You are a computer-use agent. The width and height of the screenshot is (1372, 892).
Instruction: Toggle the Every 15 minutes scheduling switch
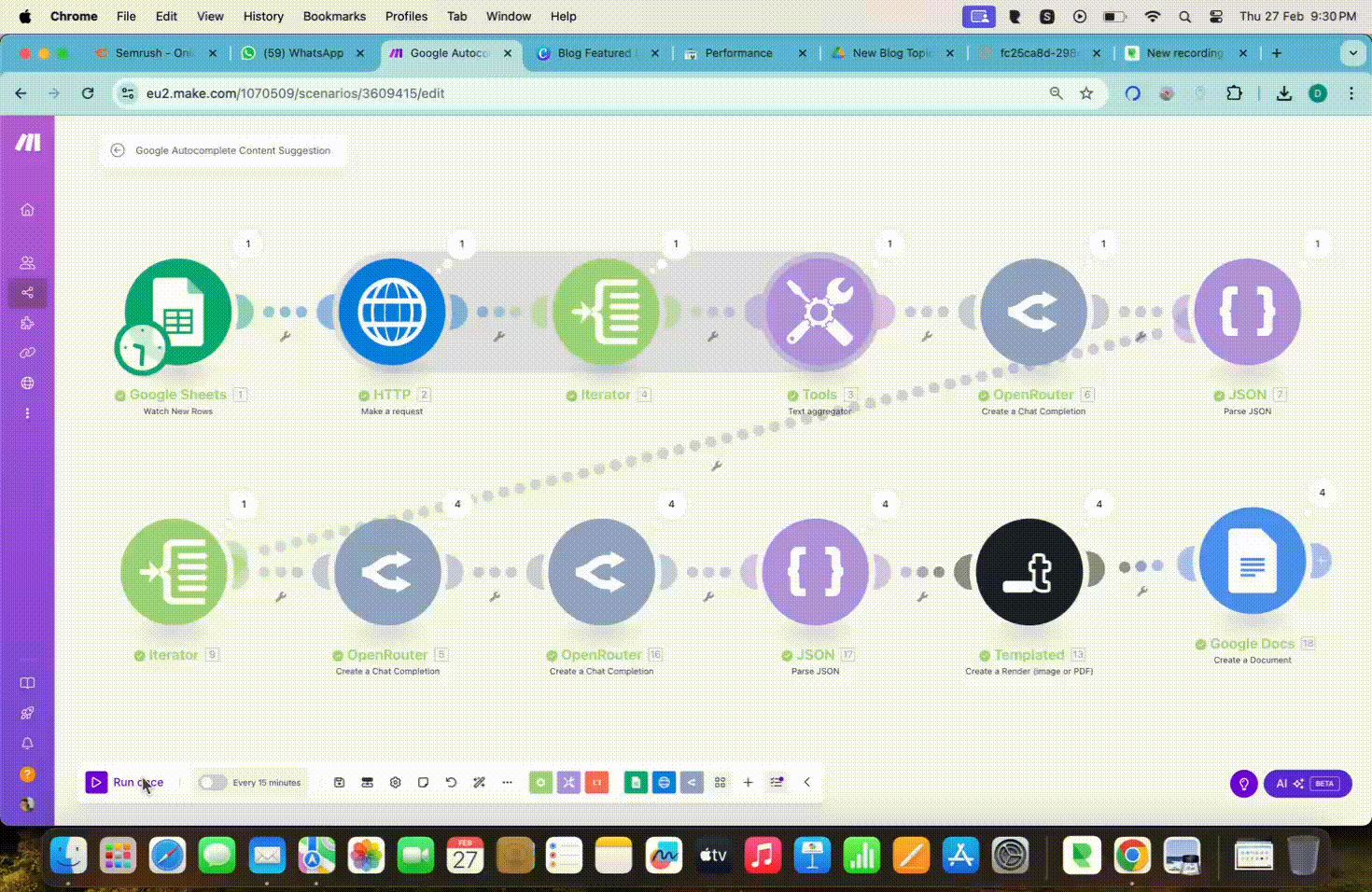pos(212,782)
